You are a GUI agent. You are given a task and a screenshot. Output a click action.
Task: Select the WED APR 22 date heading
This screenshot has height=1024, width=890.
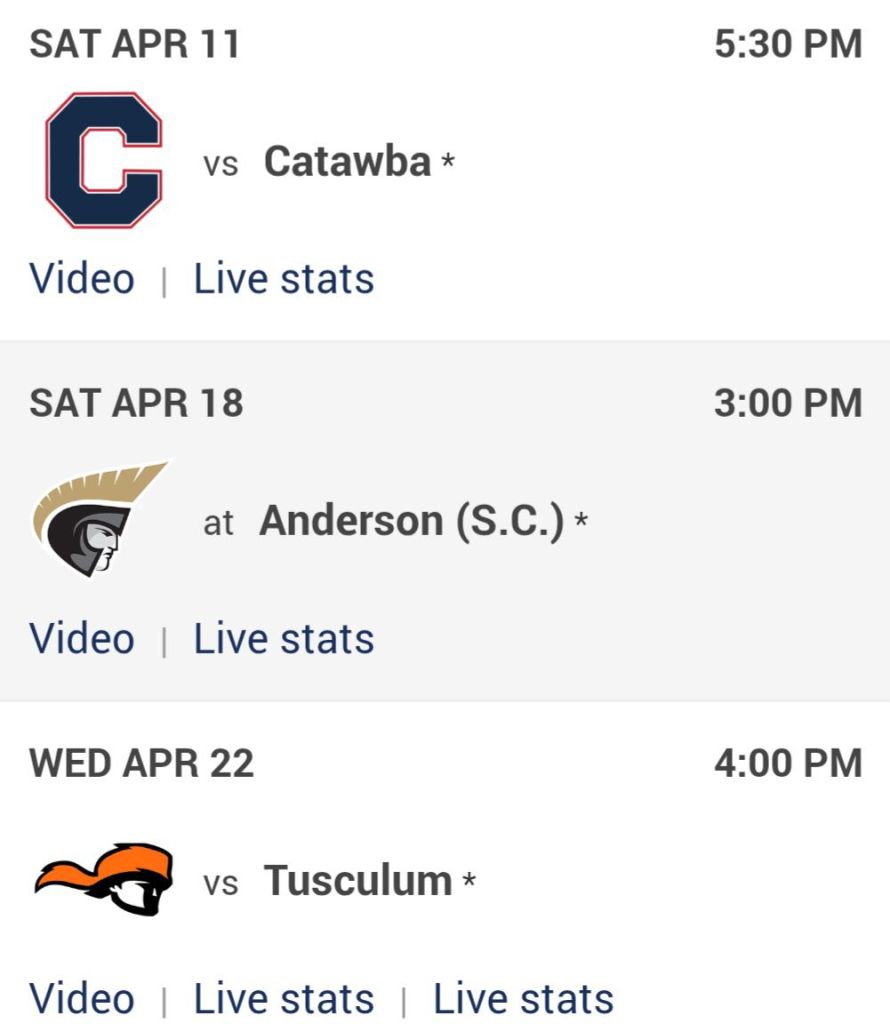point(142,763)
